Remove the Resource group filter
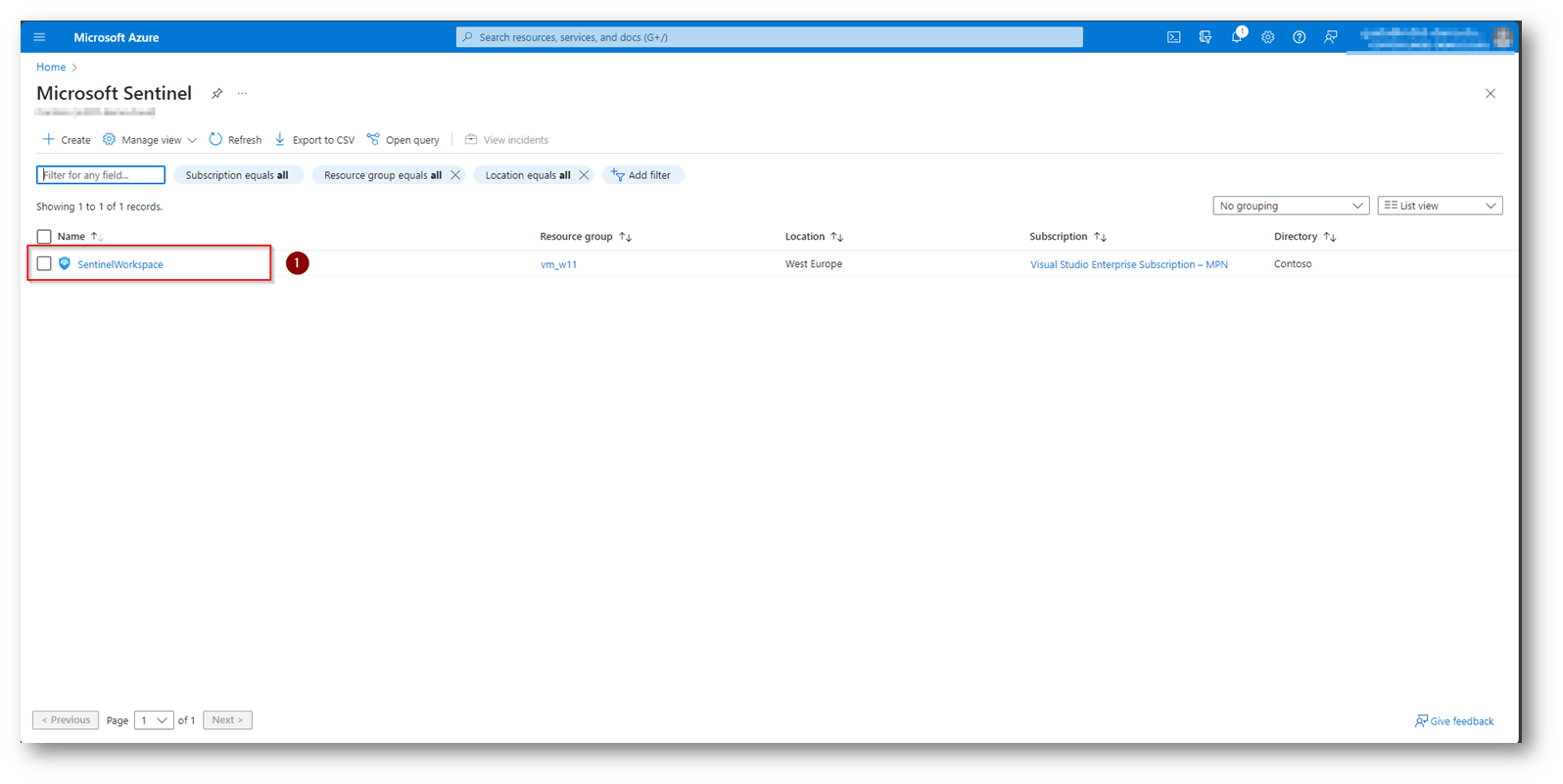Screen dimensions: 1563x784 [455, 175]
